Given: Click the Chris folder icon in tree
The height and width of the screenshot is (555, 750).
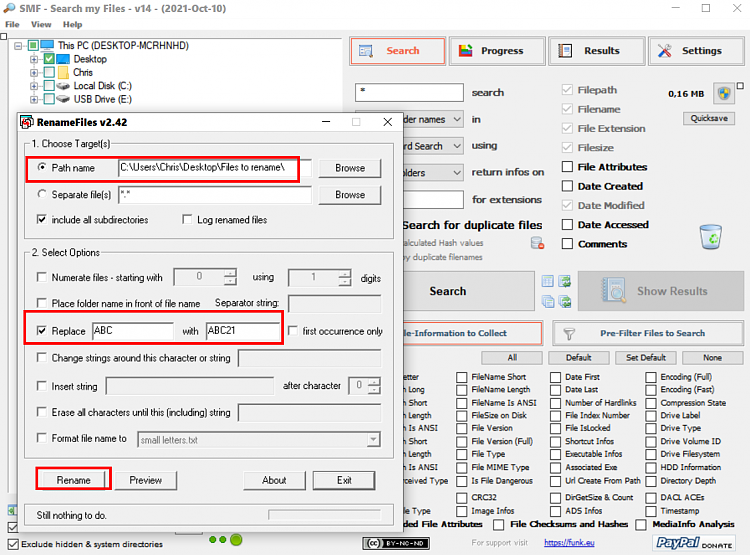Looking at the screenshot, I should click(63, 72).
